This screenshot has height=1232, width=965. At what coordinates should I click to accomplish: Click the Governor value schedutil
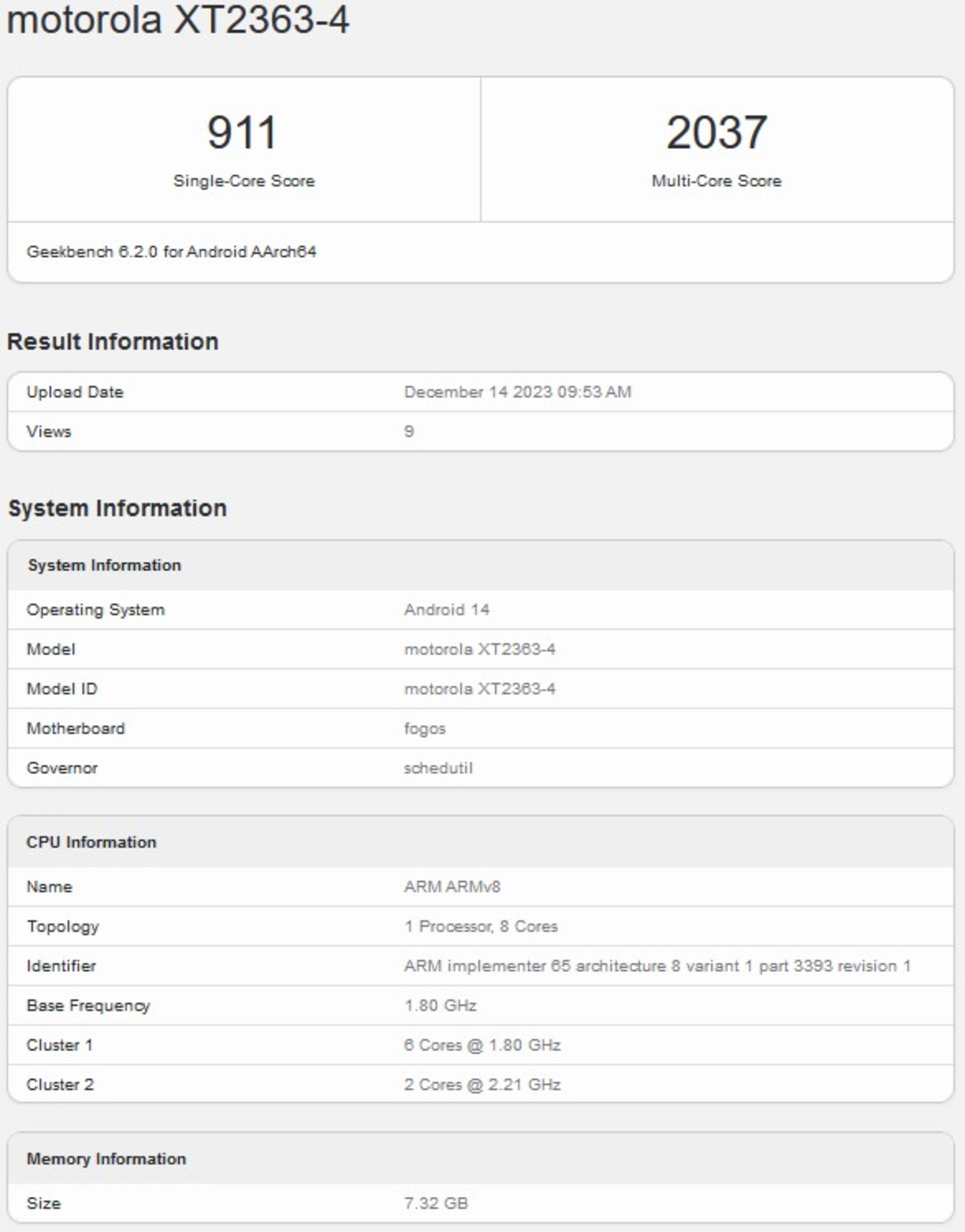(x=438, y=768)
